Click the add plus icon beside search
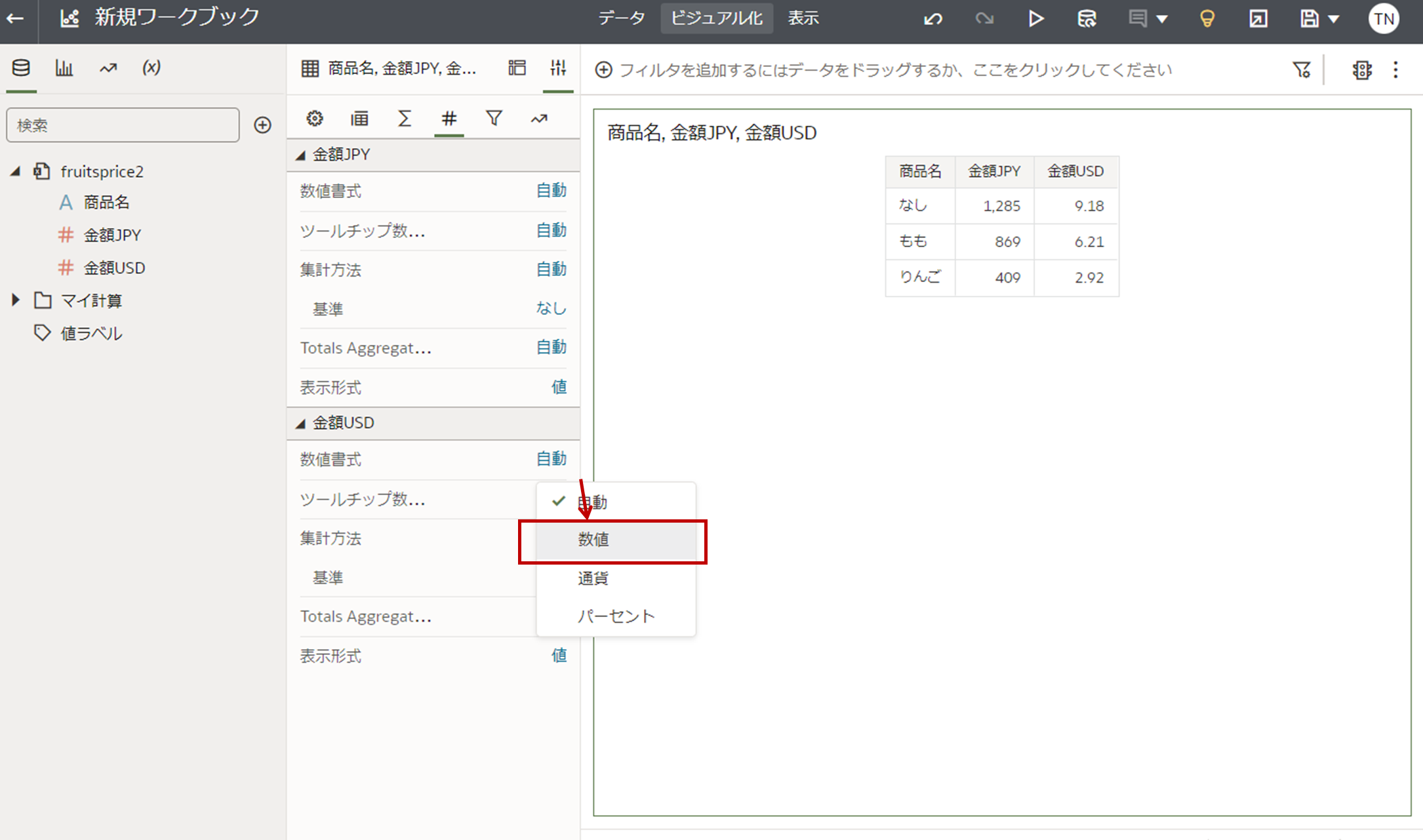 pyautogui.click(x=263, y=125)
